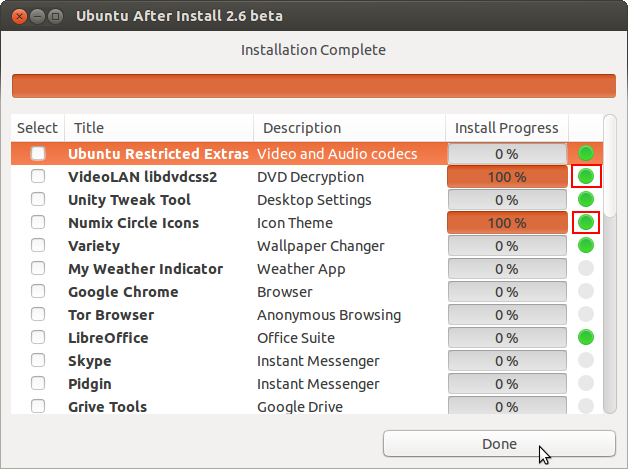The image size is (628, 469).
Task: Tick the Ubuntu Restricted Extras checkbox
Action: 38,153
